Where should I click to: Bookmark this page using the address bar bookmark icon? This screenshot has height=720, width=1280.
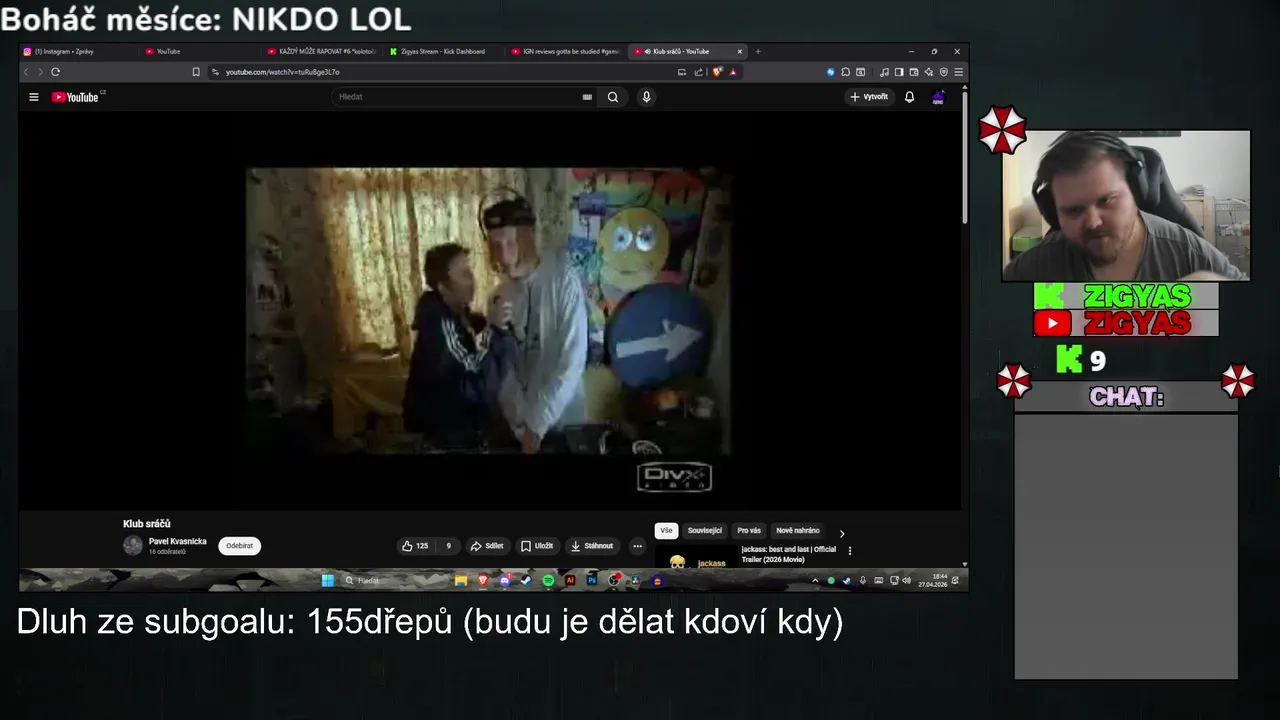196,72
